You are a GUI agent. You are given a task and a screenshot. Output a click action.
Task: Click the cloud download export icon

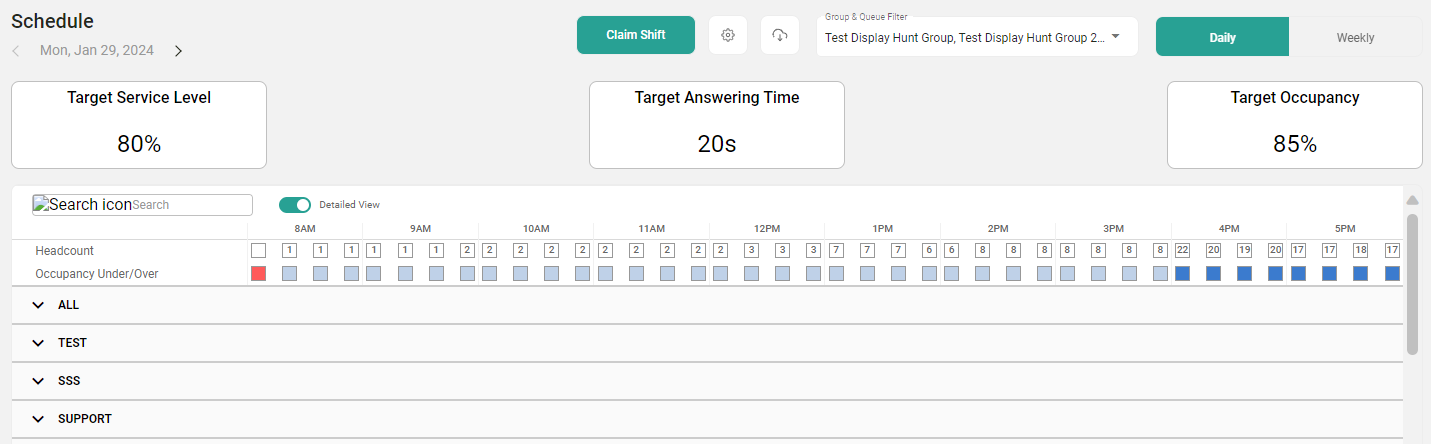point(780,35)
